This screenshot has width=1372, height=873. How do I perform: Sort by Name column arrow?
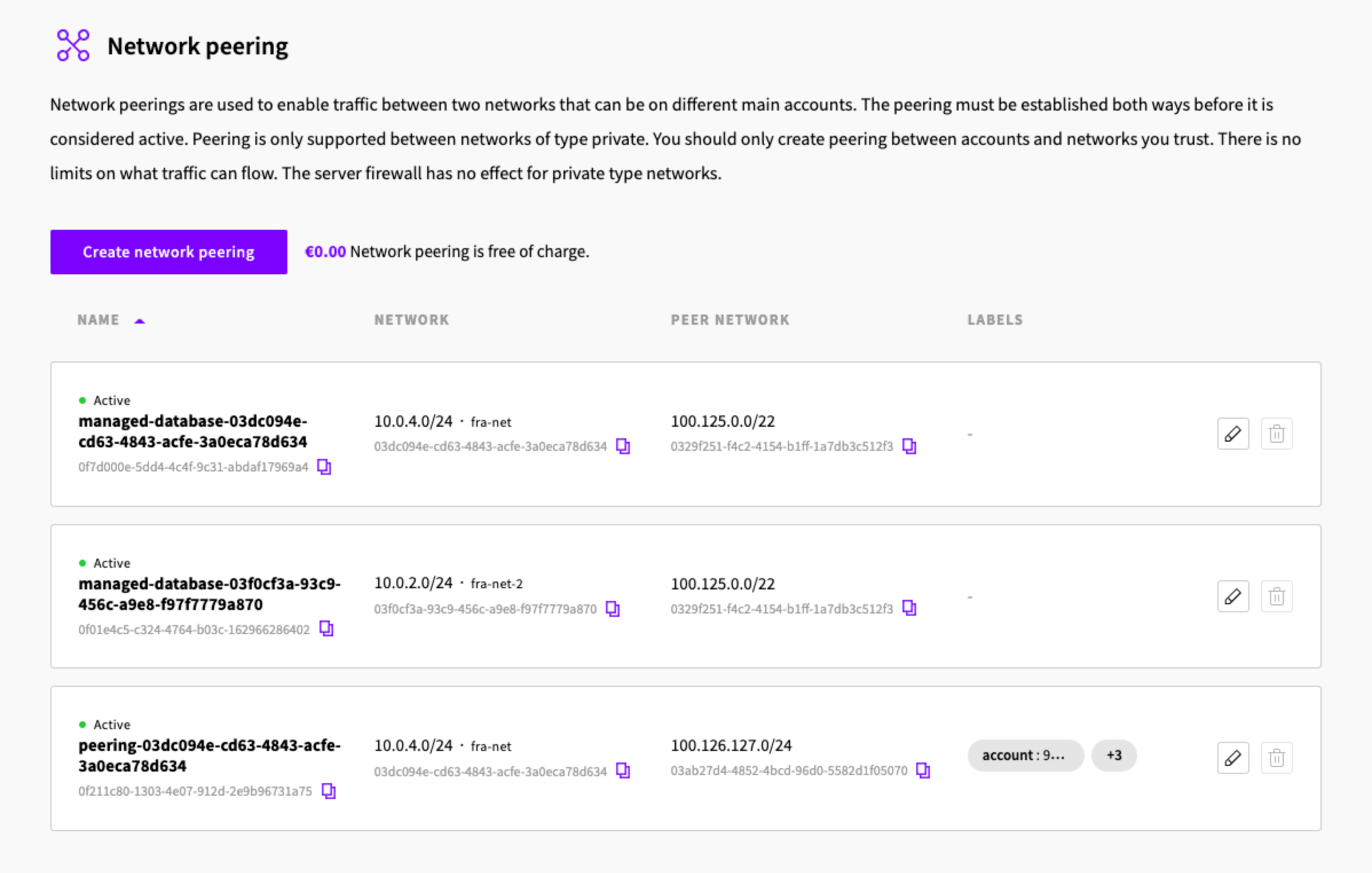[139, 321]
